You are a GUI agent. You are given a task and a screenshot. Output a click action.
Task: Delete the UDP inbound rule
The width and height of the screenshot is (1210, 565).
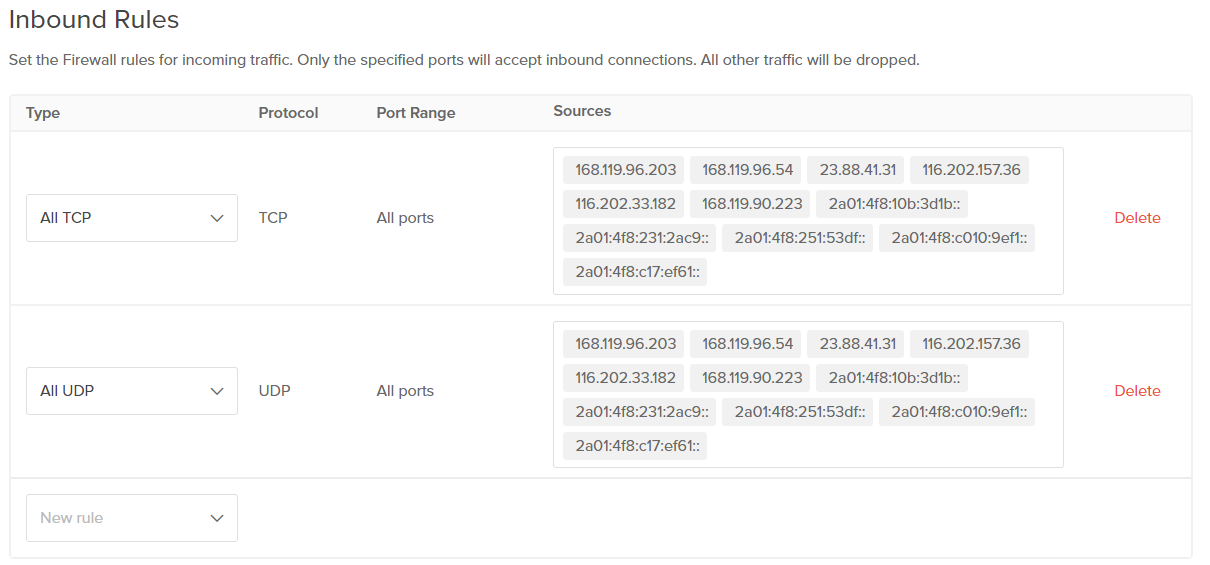tap(1137, 391)
